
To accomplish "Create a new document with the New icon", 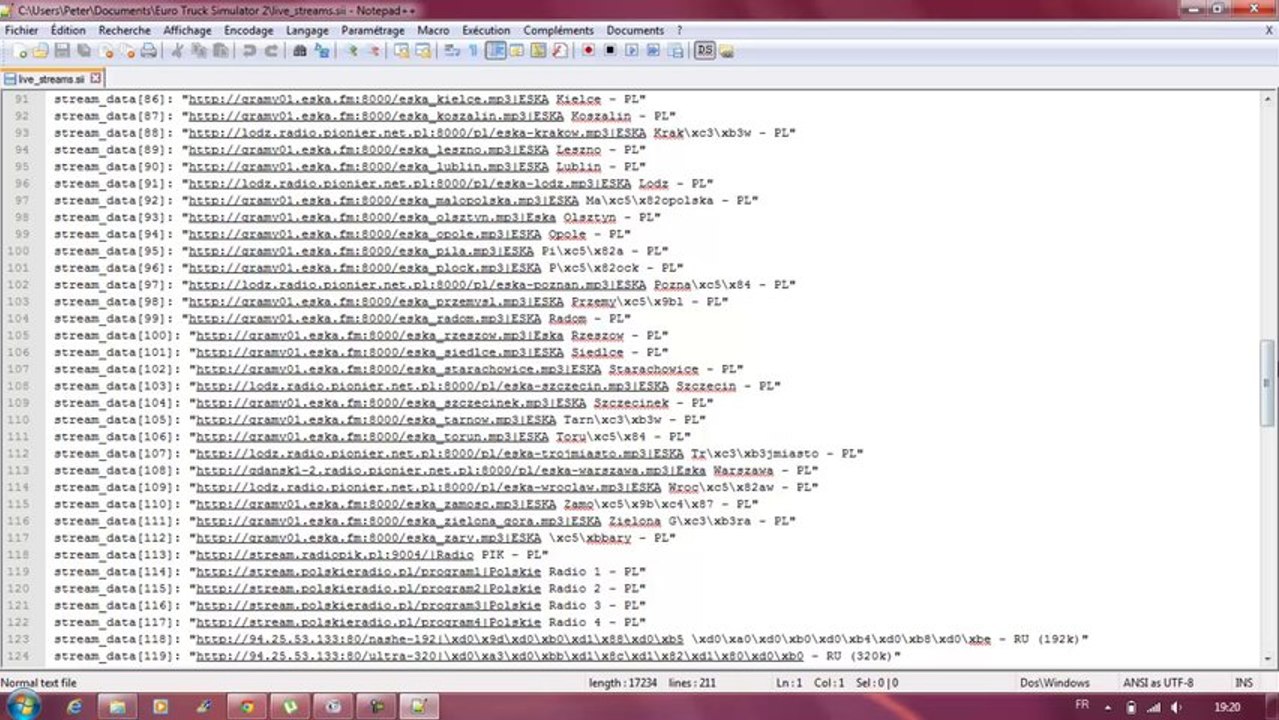I will tap(21, 50).
